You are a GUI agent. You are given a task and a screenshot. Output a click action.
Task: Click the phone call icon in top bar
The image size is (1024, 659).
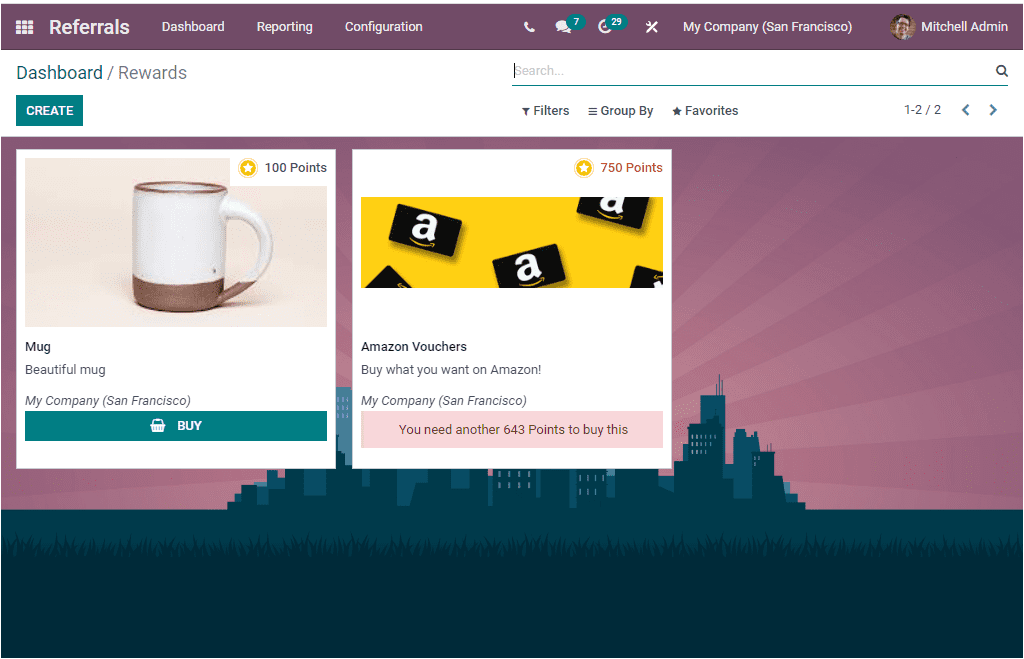(x=529, y=26)
